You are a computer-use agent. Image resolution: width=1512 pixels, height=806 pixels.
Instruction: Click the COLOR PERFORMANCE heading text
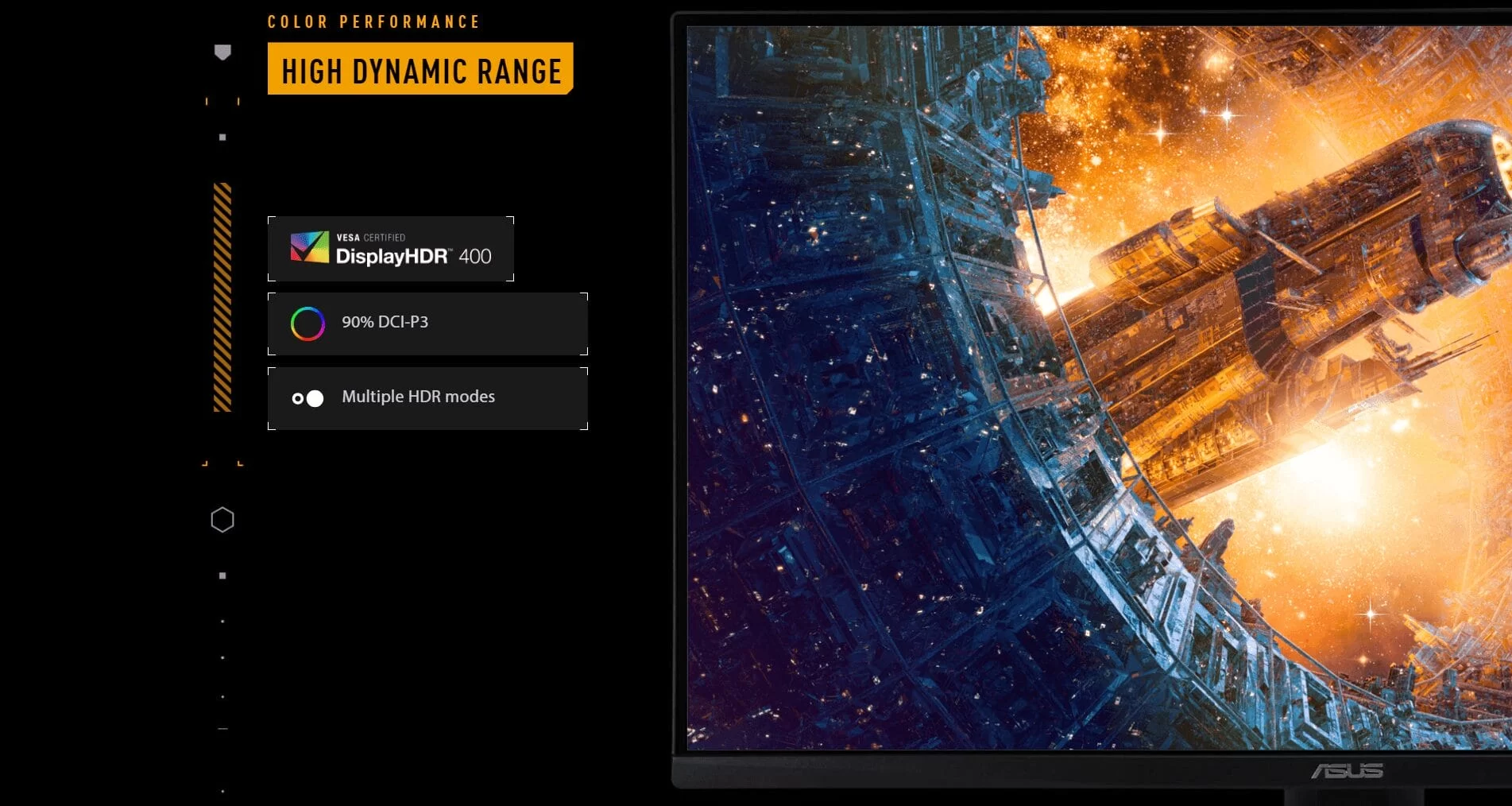tap(373, 21)
